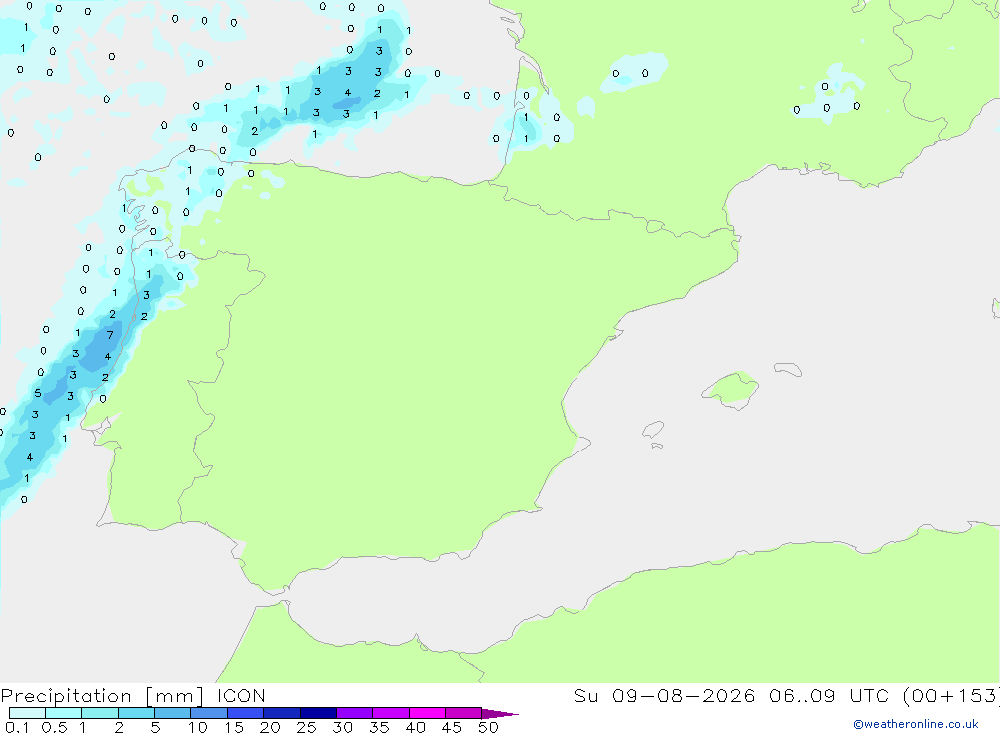Click the '40' legend scale label
1000x733 pixels.
(x=416, y=727)
